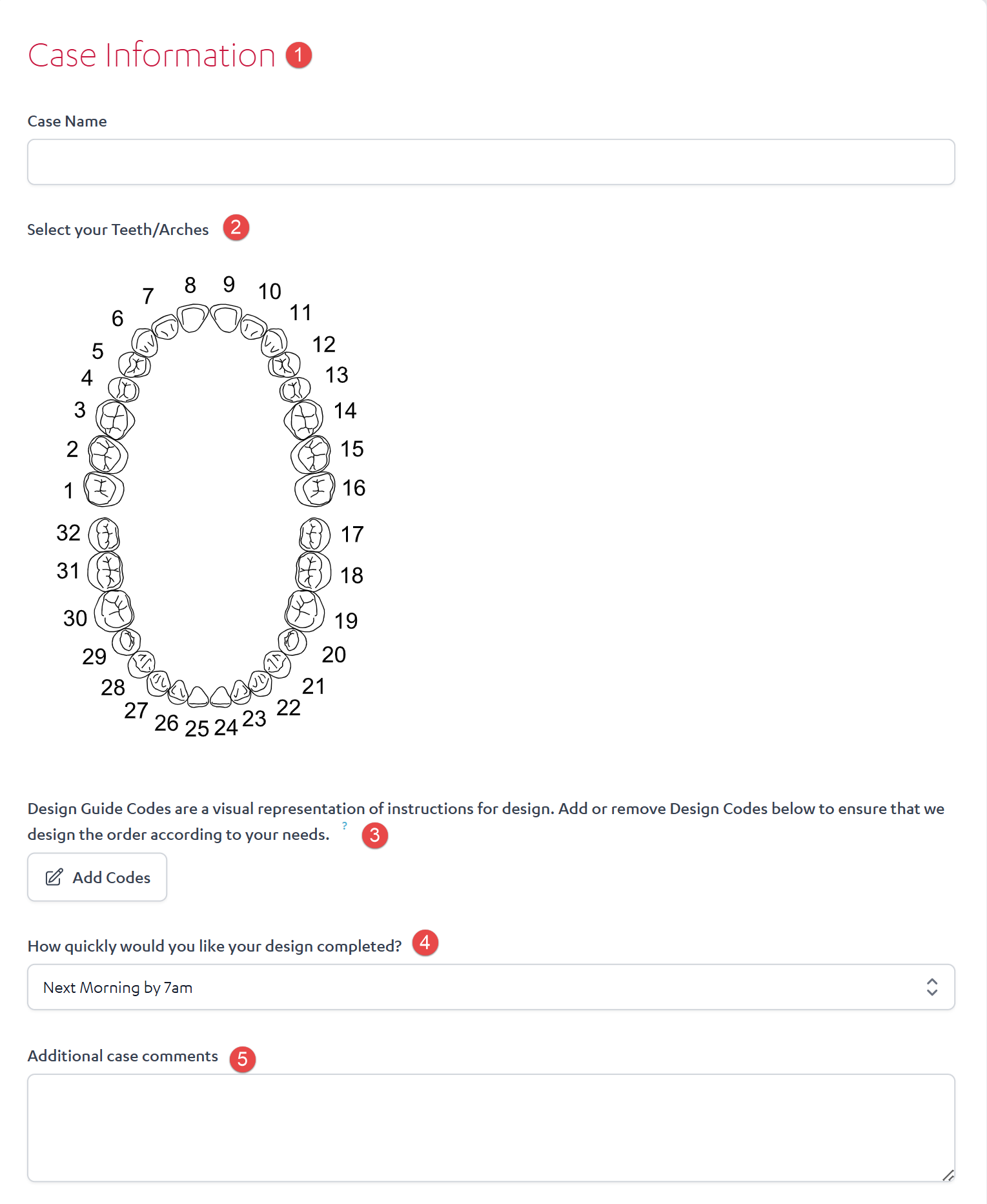
Task: Select wisdom tooth 1 in the chart
Action: (x=103, y=489)
